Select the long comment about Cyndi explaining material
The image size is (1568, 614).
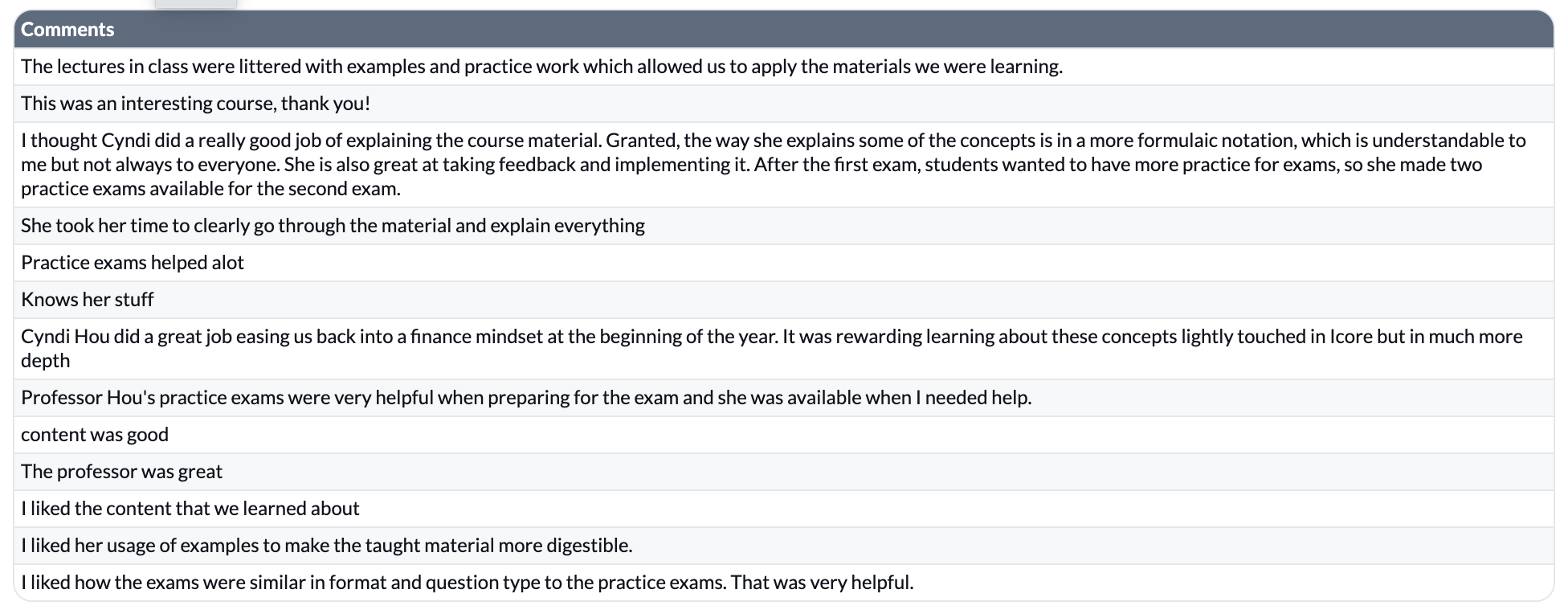pos(783,165)
